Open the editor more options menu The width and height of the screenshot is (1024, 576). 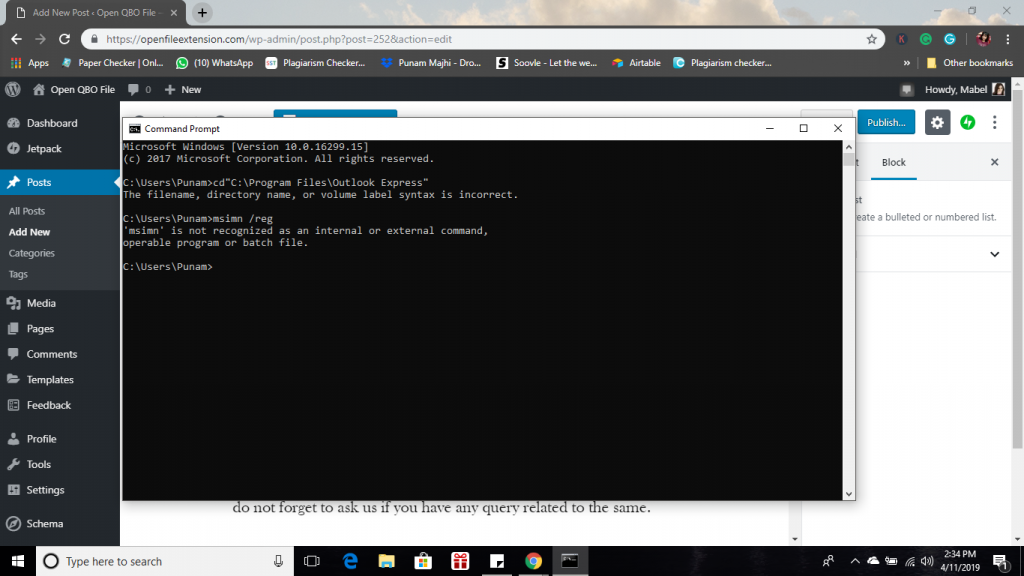pyautogui.click(x=995, y=122)
